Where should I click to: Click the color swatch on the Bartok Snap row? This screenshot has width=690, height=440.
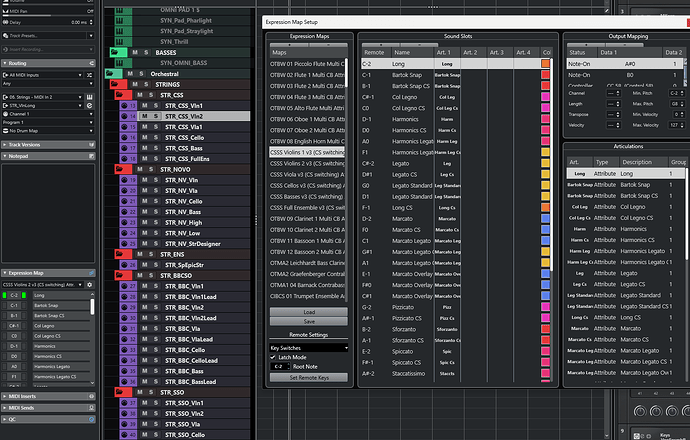pos(545,75)
